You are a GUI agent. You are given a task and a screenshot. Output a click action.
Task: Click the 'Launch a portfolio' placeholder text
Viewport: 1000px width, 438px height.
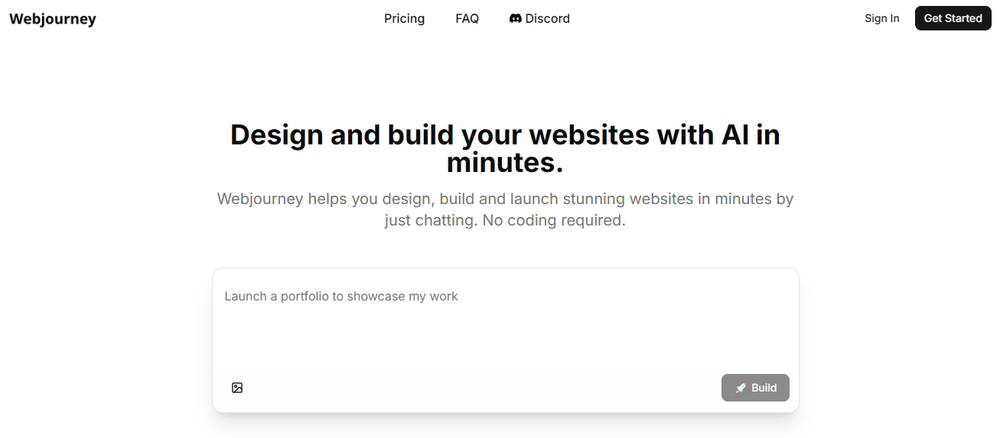tap(341, 296)
